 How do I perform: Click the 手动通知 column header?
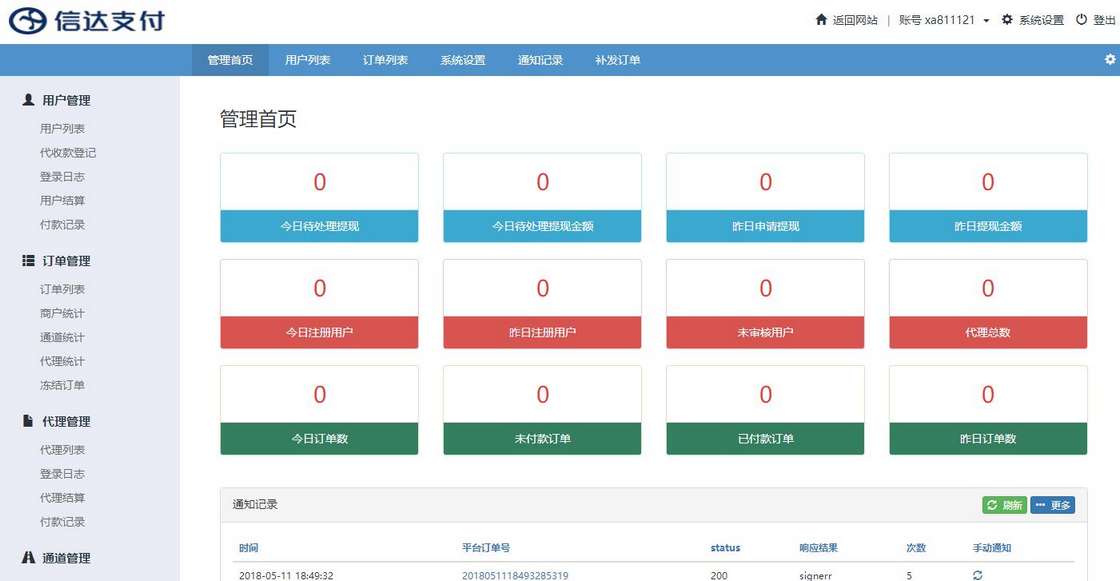[991, 548]
